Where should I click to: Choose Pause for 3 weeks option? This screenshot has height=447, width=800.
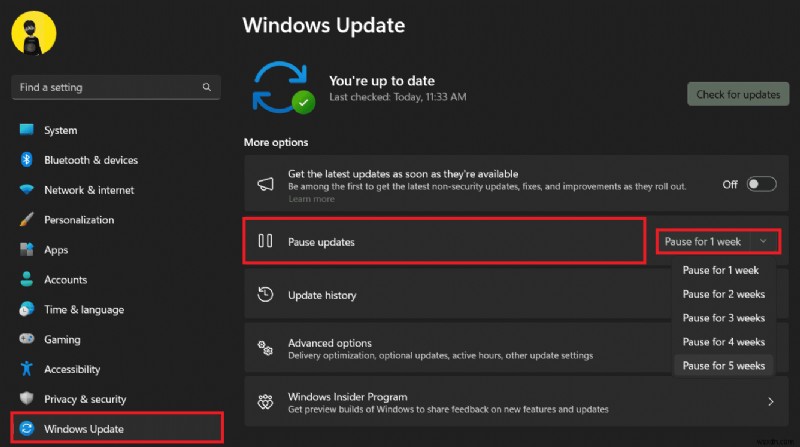[723, 318]
